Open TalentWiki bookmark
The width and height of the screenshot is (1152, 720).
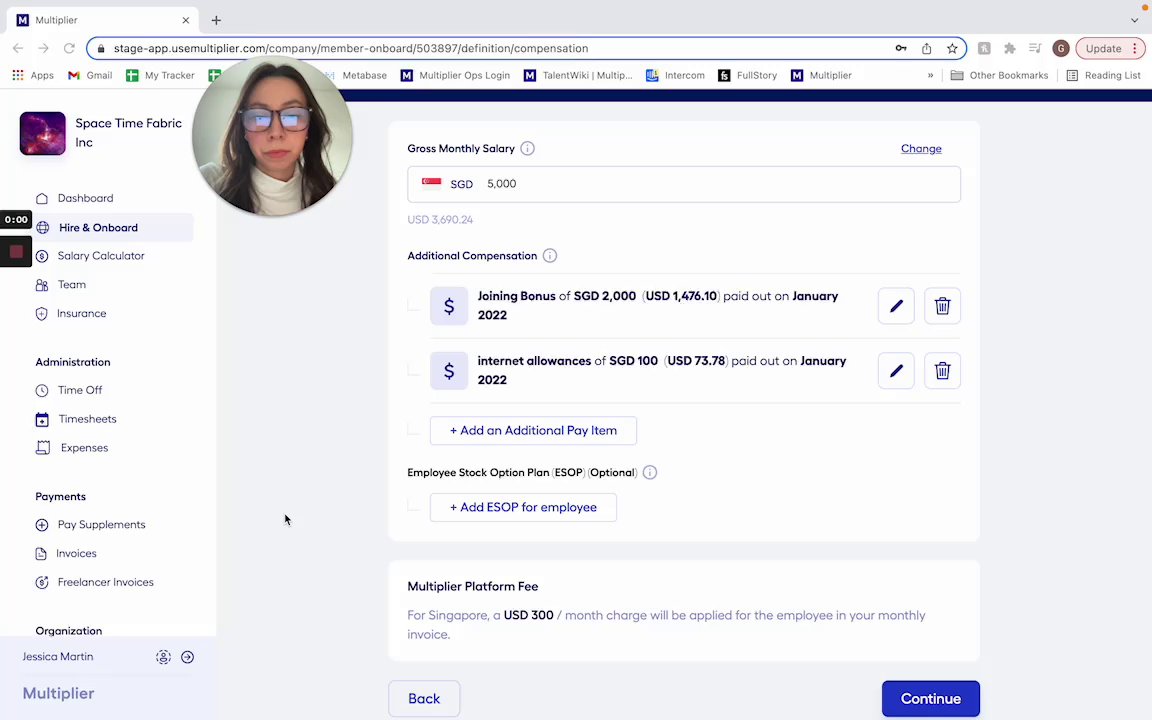pyautogui.click(x=578, y=75)
